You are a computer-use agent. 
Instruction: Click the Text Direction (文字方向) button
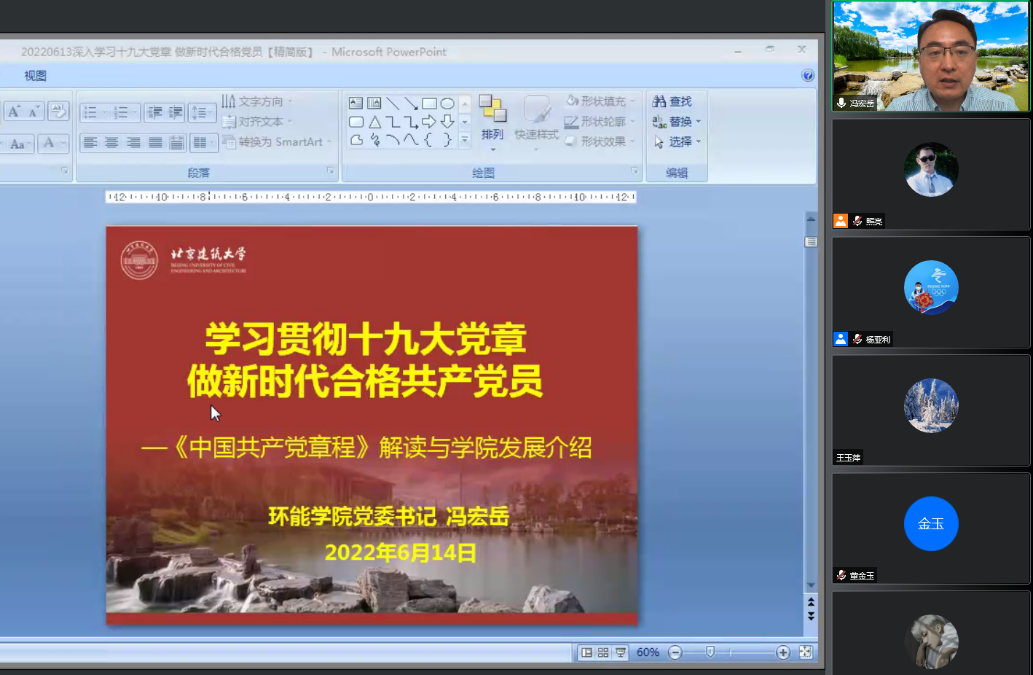tap(258, 101)
